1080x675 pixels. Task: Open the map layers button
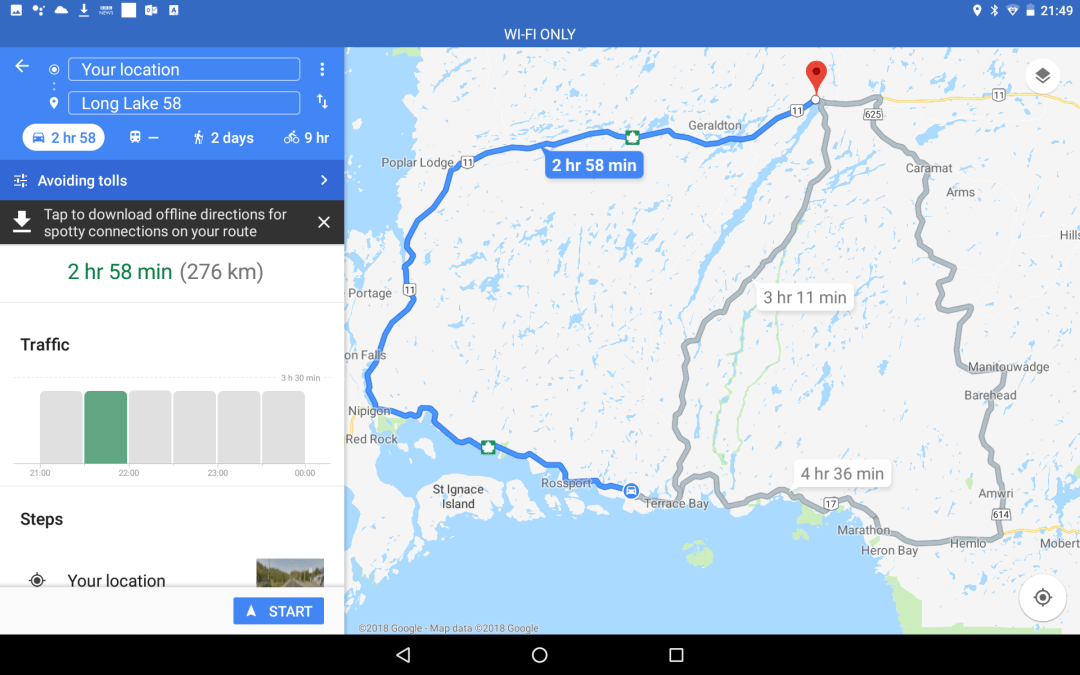coord(1042,76)
